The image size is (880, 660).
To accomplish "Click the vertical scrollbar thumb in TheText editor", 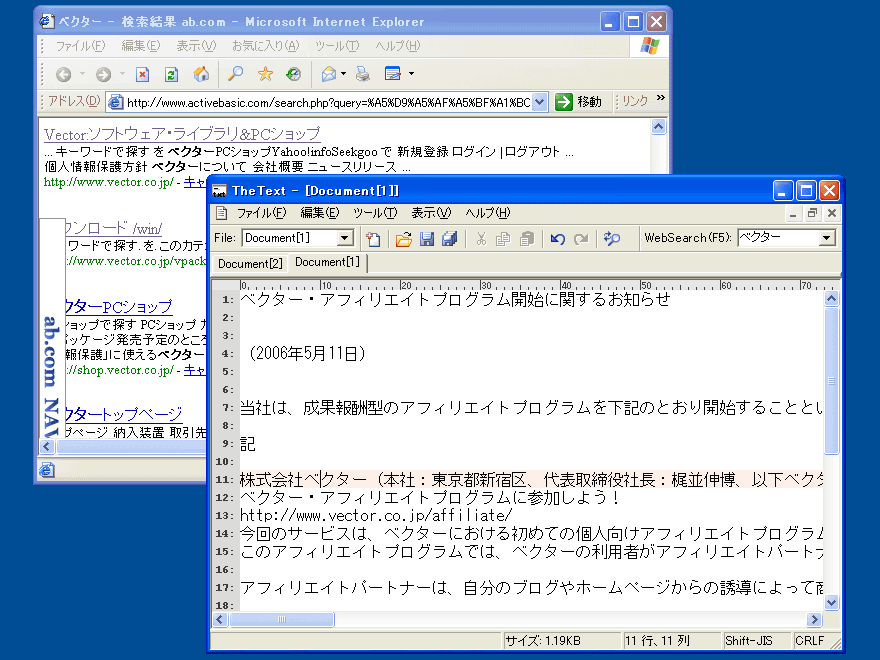I will (831, 381).
